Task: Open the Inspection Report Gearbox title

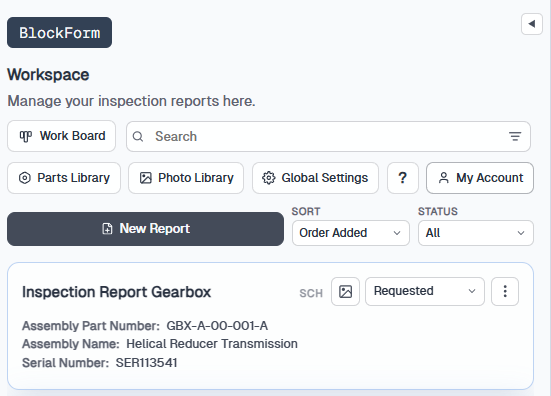Action: [116, 292]
